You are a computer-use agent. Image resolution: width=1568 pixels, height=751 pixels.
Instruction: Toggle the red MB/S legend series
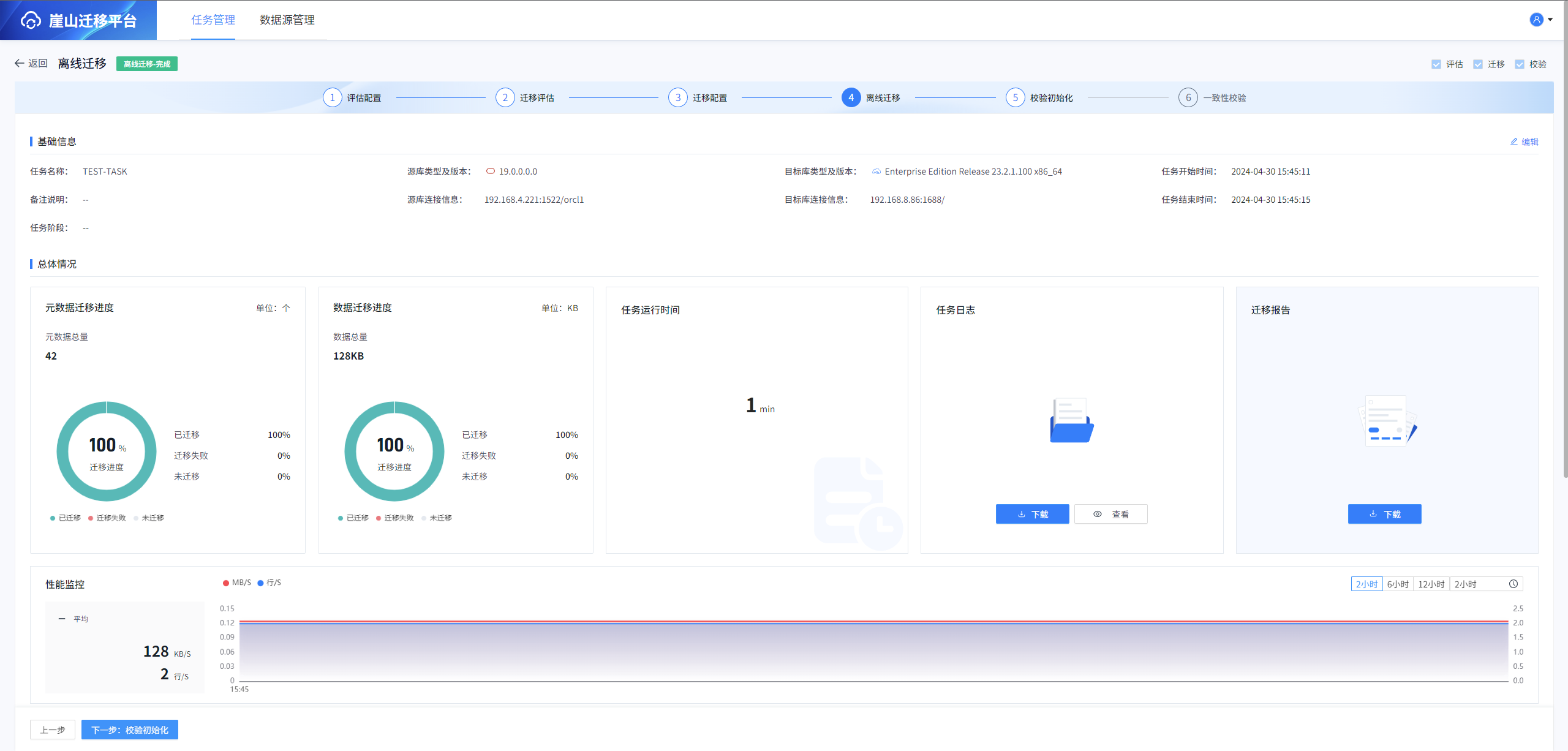(x=236, y=583)
